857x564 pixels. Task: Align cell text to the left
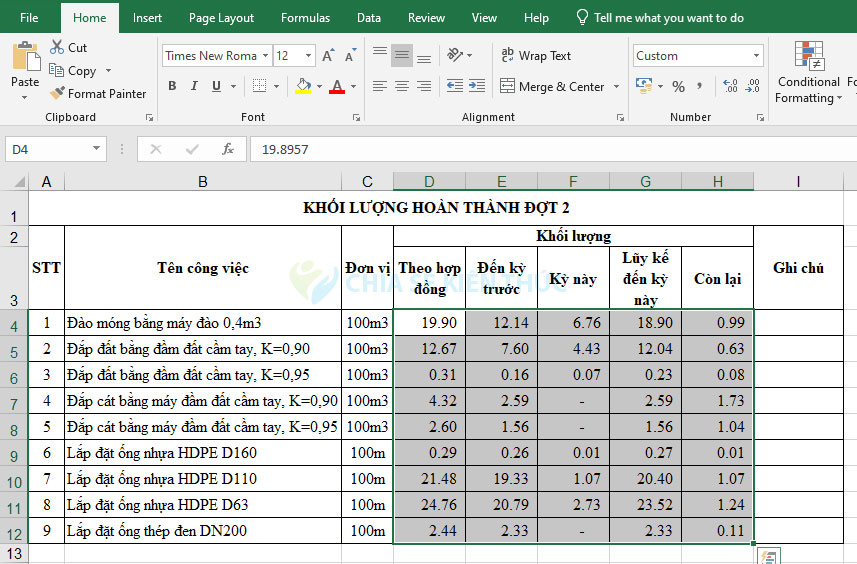(380, 86)
